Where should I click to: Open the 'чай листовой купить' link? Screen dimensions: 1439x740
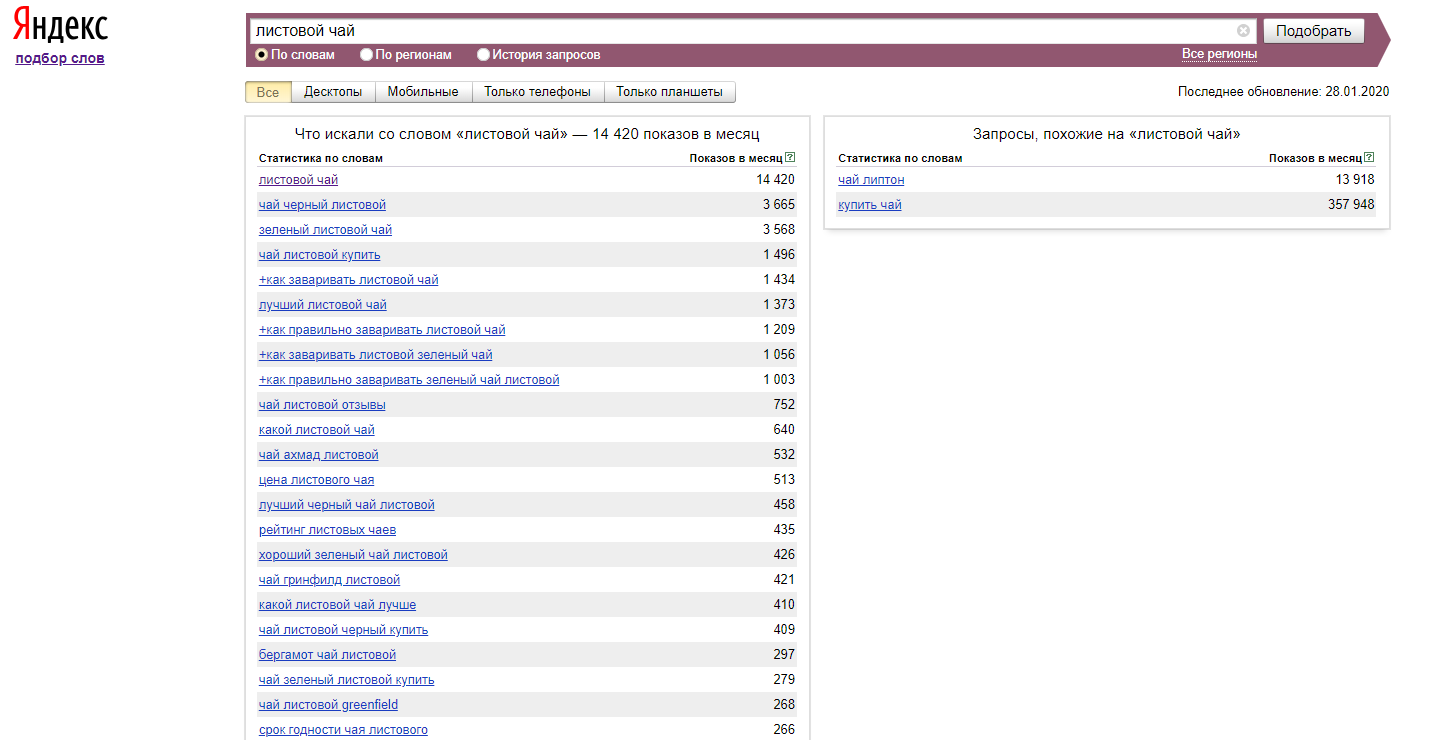(x=319, y=255)
